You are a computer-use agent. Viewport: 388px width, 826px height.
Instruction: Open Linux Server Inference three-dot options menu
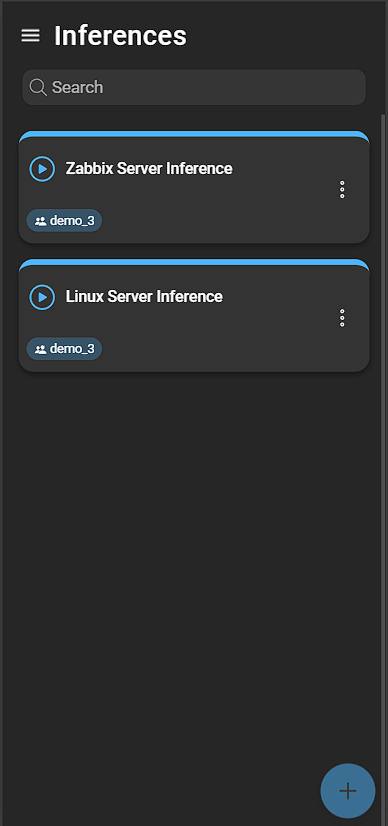pos(342,318)
